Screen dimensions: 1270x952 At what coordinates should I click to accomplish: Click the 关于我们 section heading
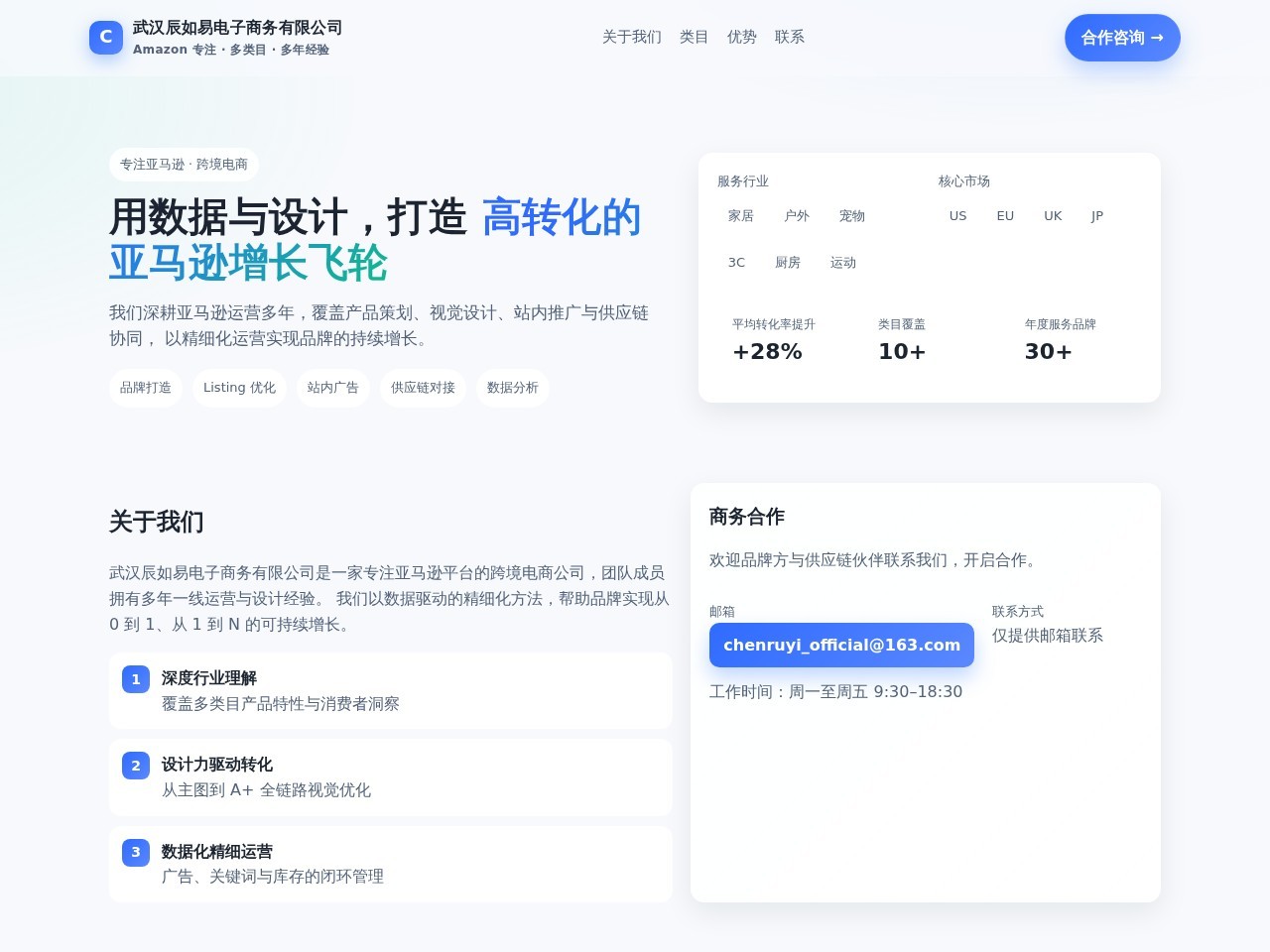(157, 522)
